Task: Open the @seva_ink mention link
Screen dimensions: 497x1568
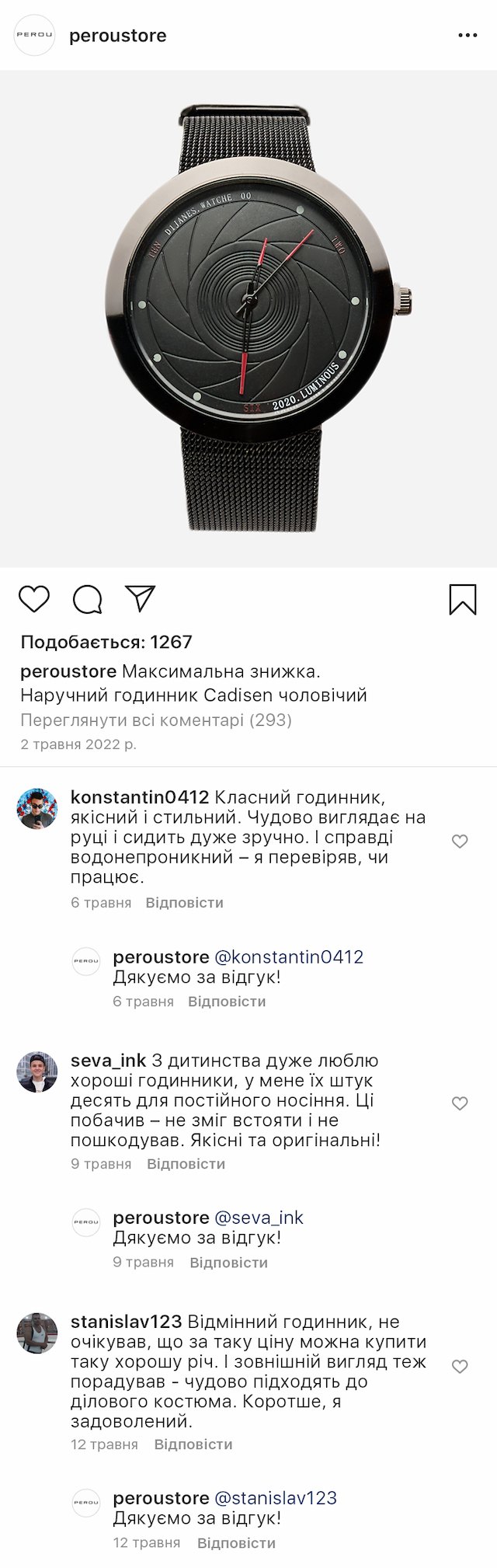Action: [259, 1218]
